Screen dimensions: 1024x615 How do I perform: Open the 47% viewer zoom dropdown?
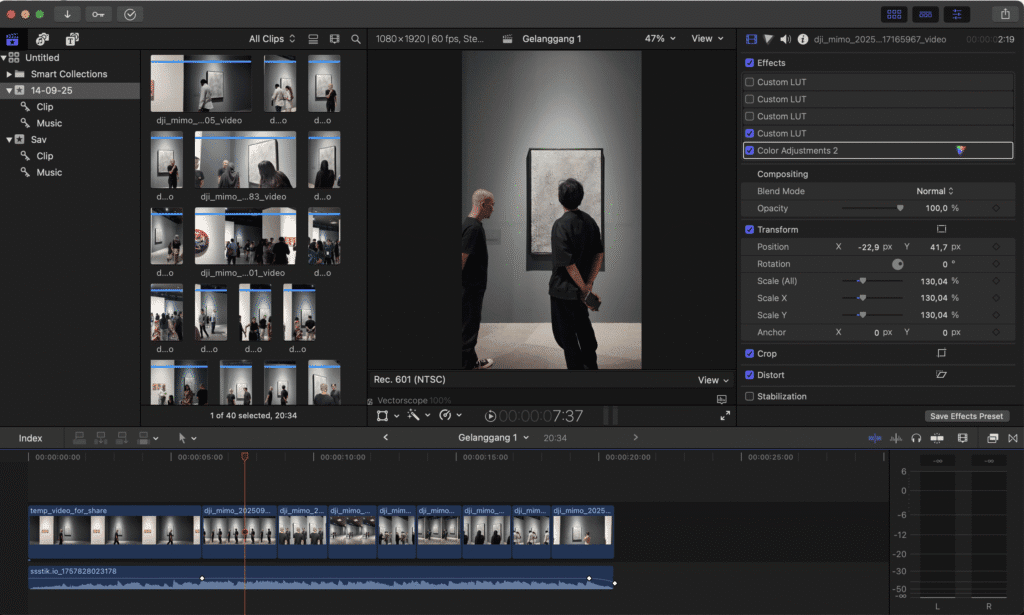(659, 39)
